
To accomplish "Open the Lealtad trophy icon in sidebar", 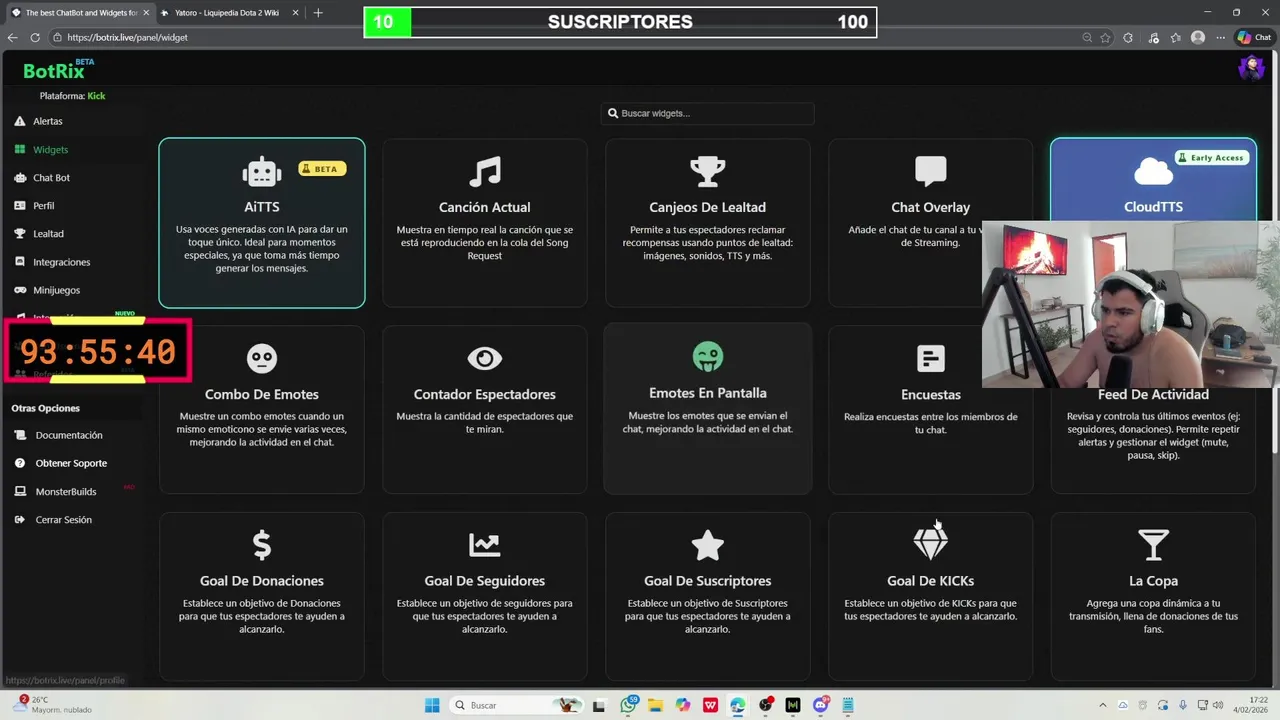I will (x=20, y=233).
